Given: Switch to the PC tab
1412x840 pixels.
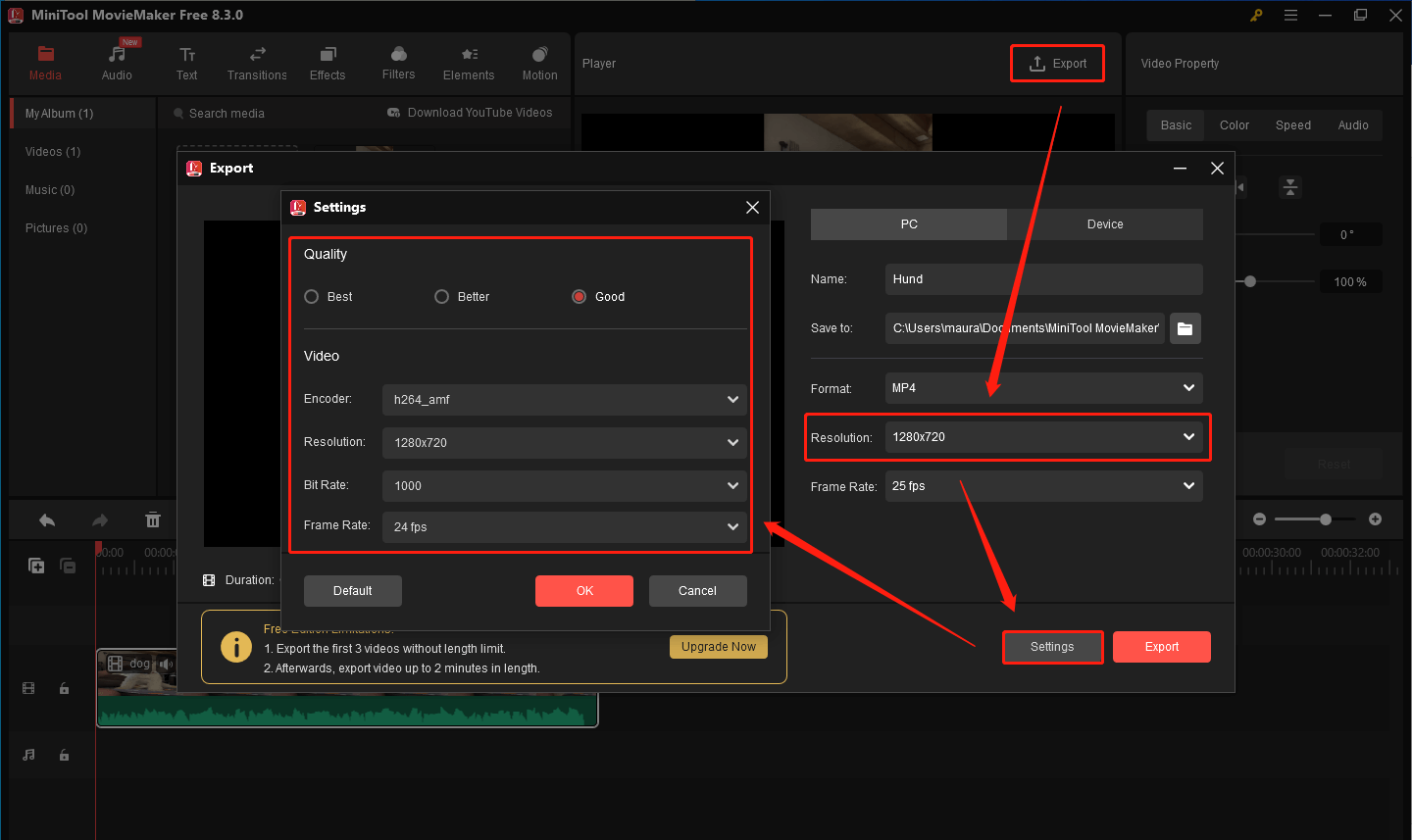Looking at the screenshot, I should 909,224.
